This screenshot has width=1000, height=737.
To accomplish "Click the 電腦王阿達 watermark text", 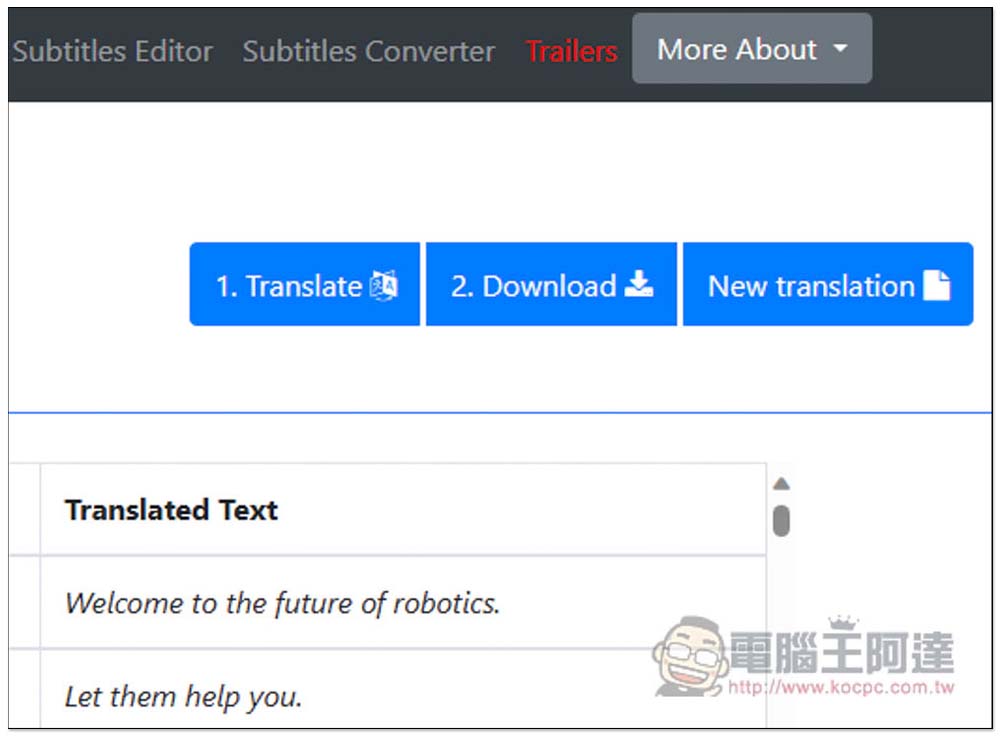I will [840, 653].
